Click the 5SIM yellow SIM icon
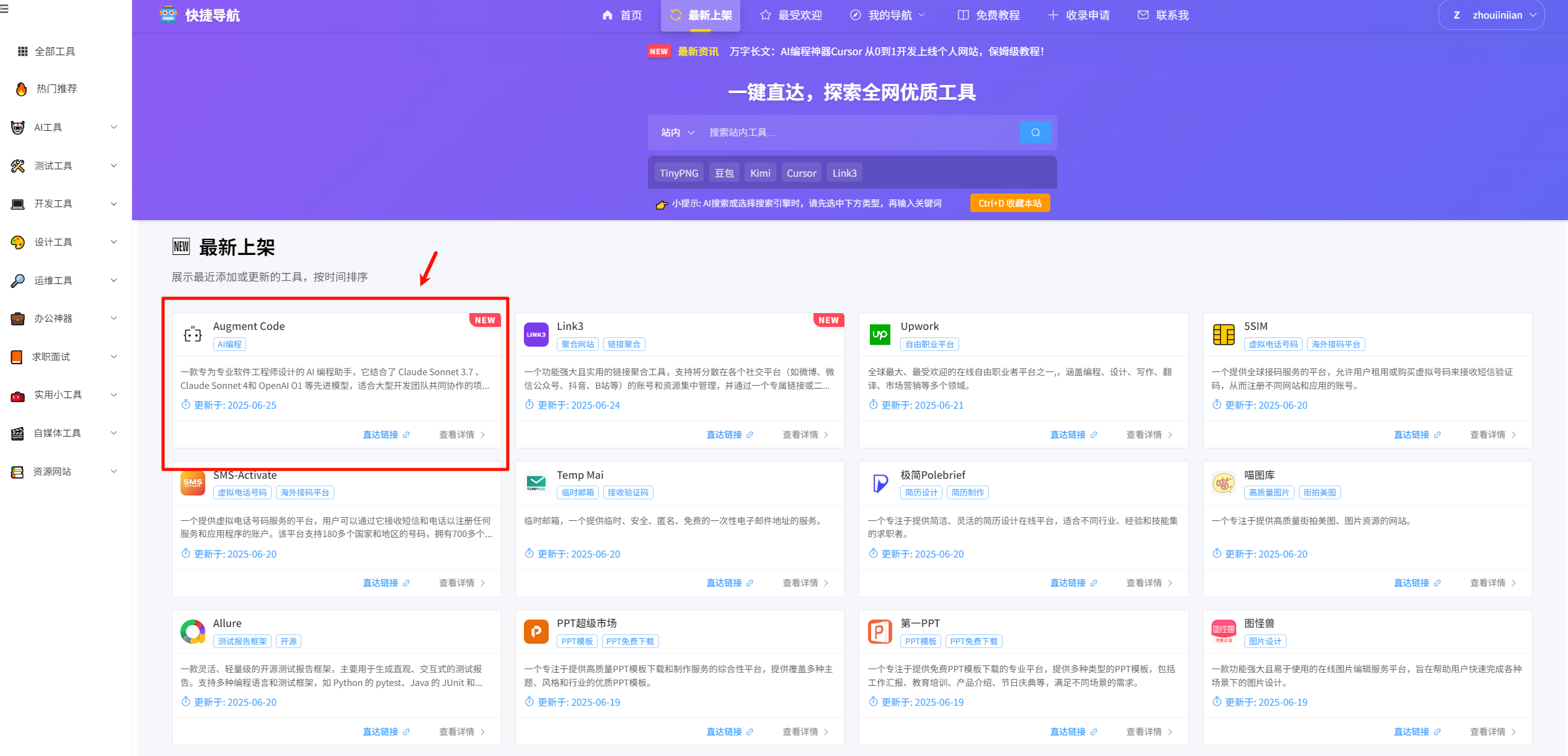1568x756 pixels. point(1223,335)
